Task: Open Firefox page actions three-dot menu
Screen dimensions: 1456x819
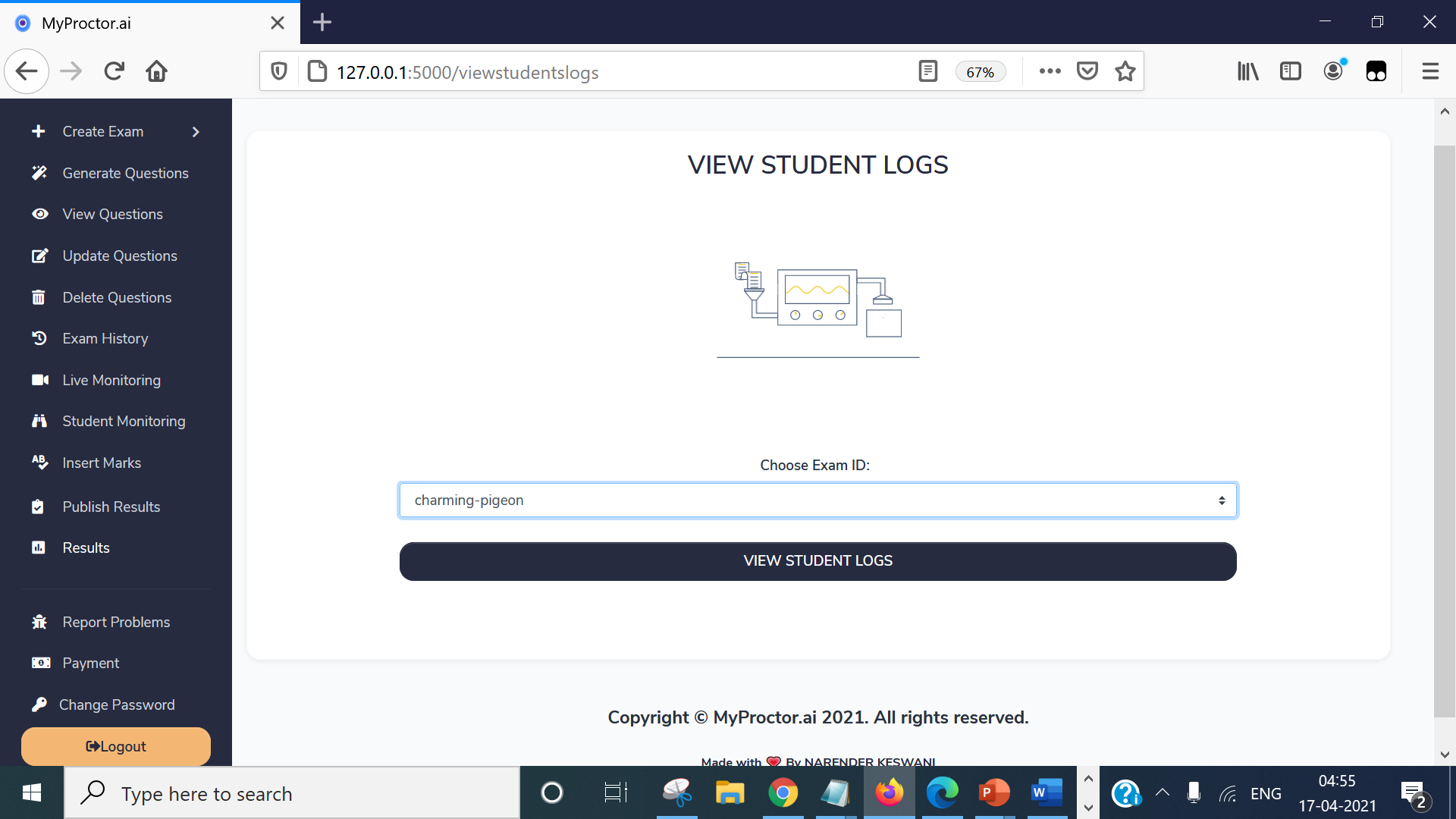Action: click(x=1050, y=71)
